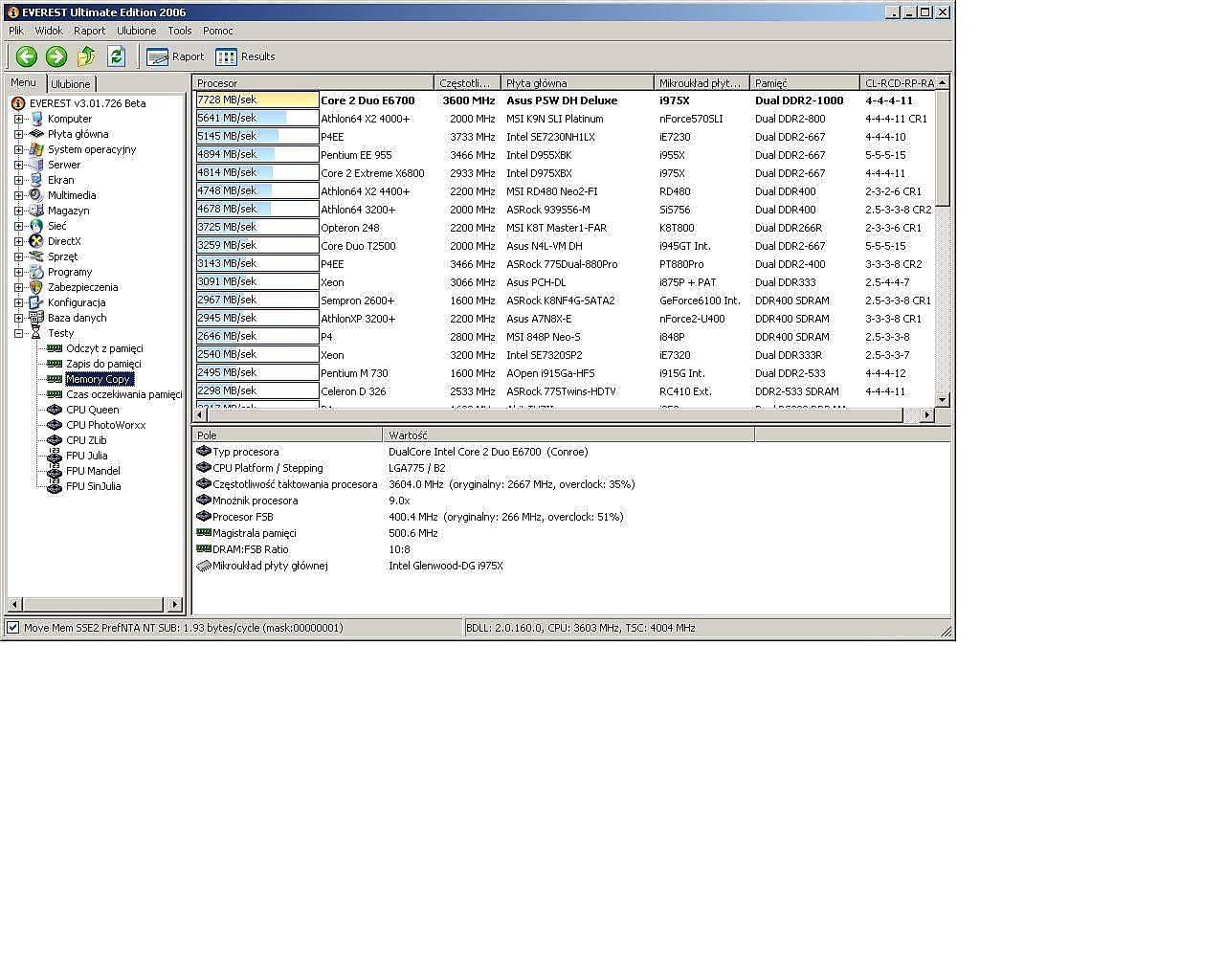The image size is (1225, 980).
Task: Expand the System operacyjny tree node
Action: coord(18,149)
